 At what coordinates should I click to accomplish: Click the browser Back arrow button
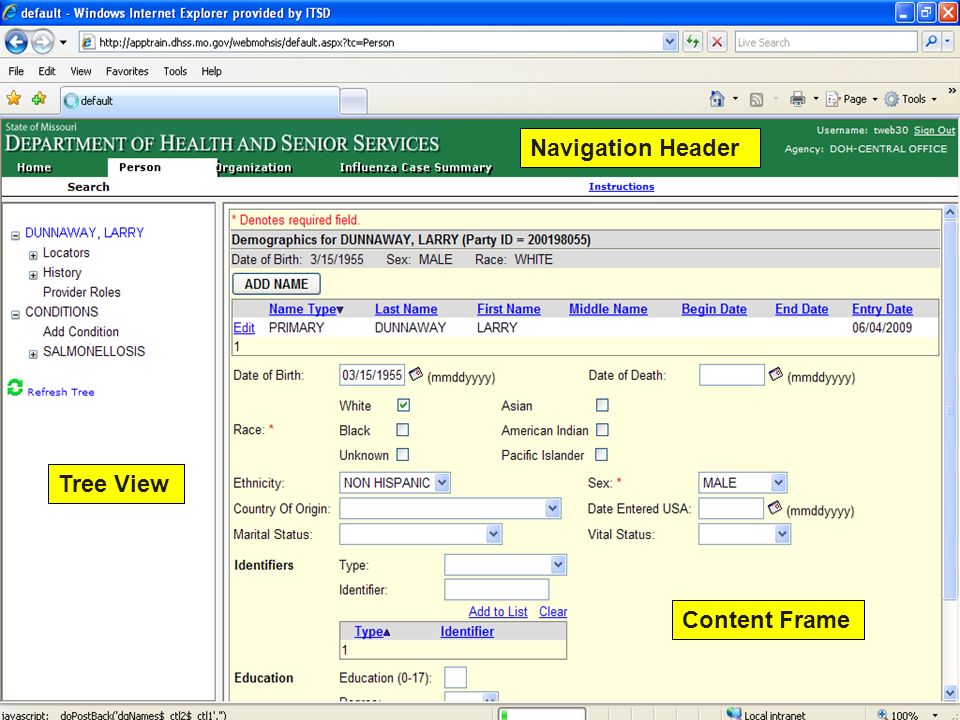click(x=17, y=42)
